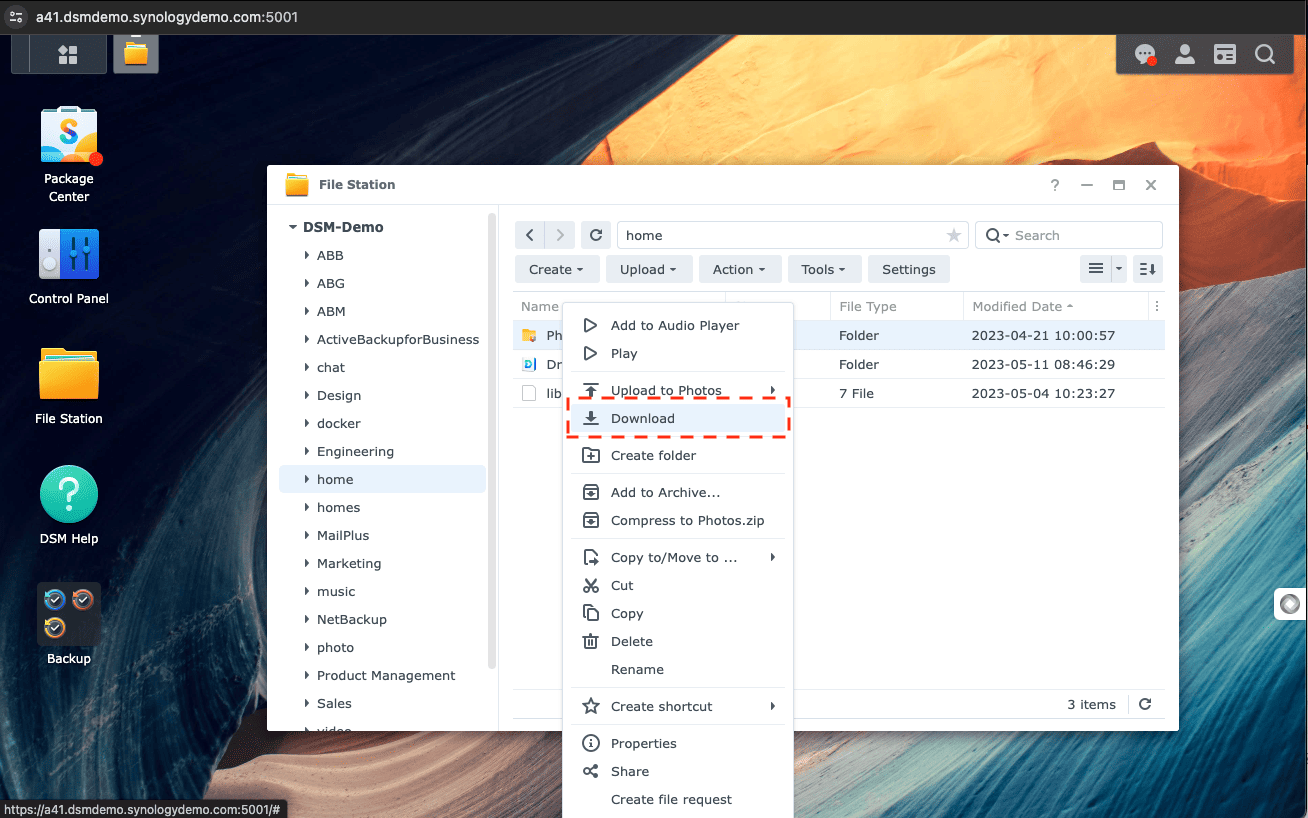Viewport: 1308px width, 818px height.
Task: Open Properties from context menu
Action: pyautogui.click(x=678, y=743)
